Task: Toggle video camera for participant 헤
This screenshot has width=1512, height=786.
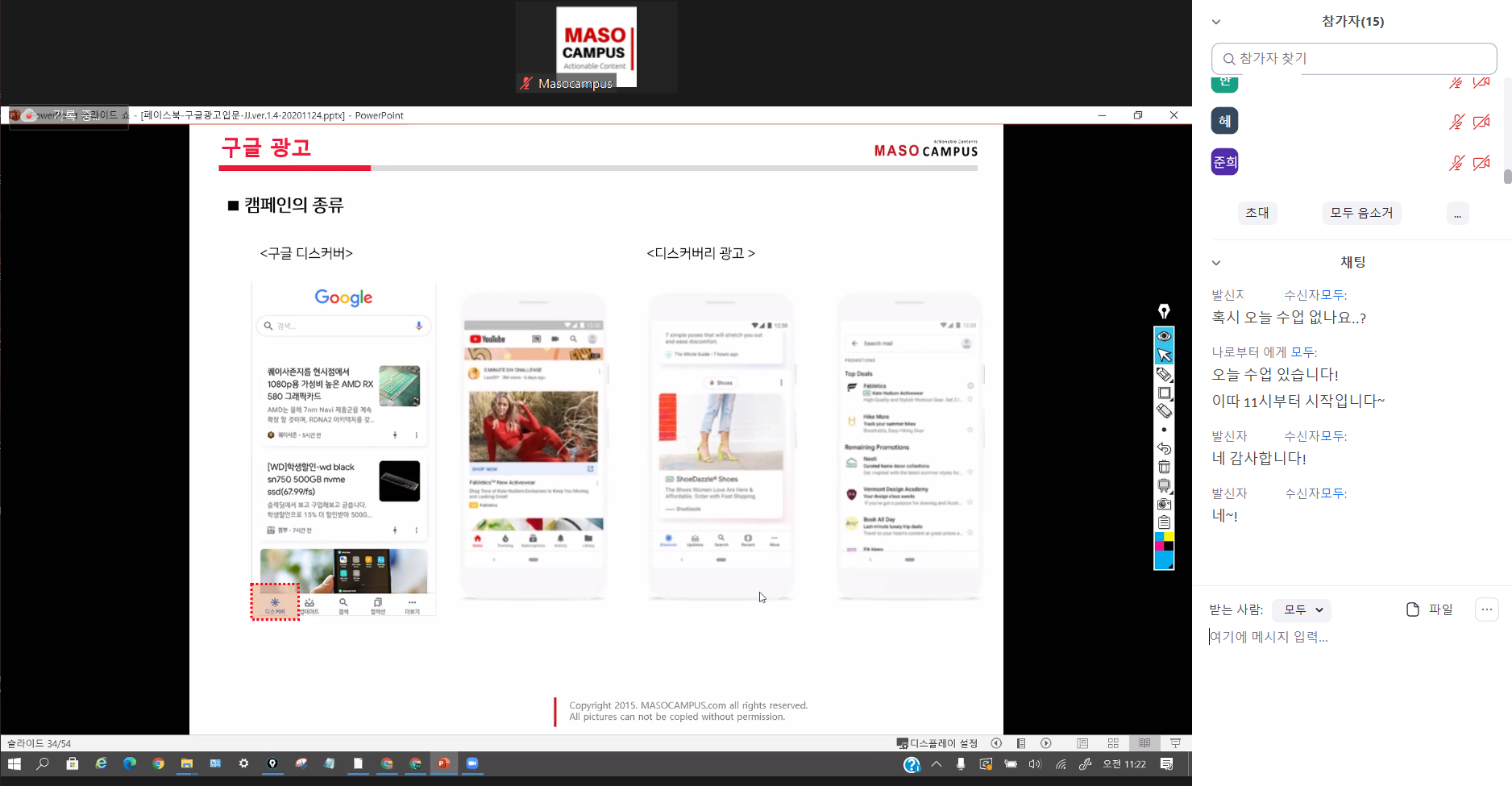Action: point(1481,122)
